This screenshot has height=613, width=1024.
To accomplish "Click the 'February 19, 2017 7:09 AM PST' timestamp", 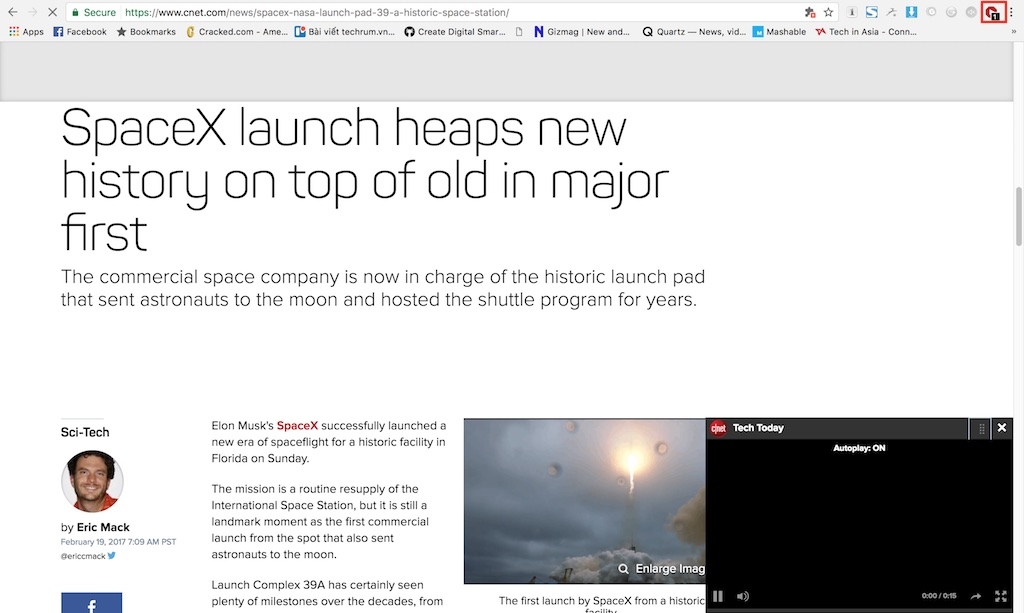I will [x=118, y=542].
